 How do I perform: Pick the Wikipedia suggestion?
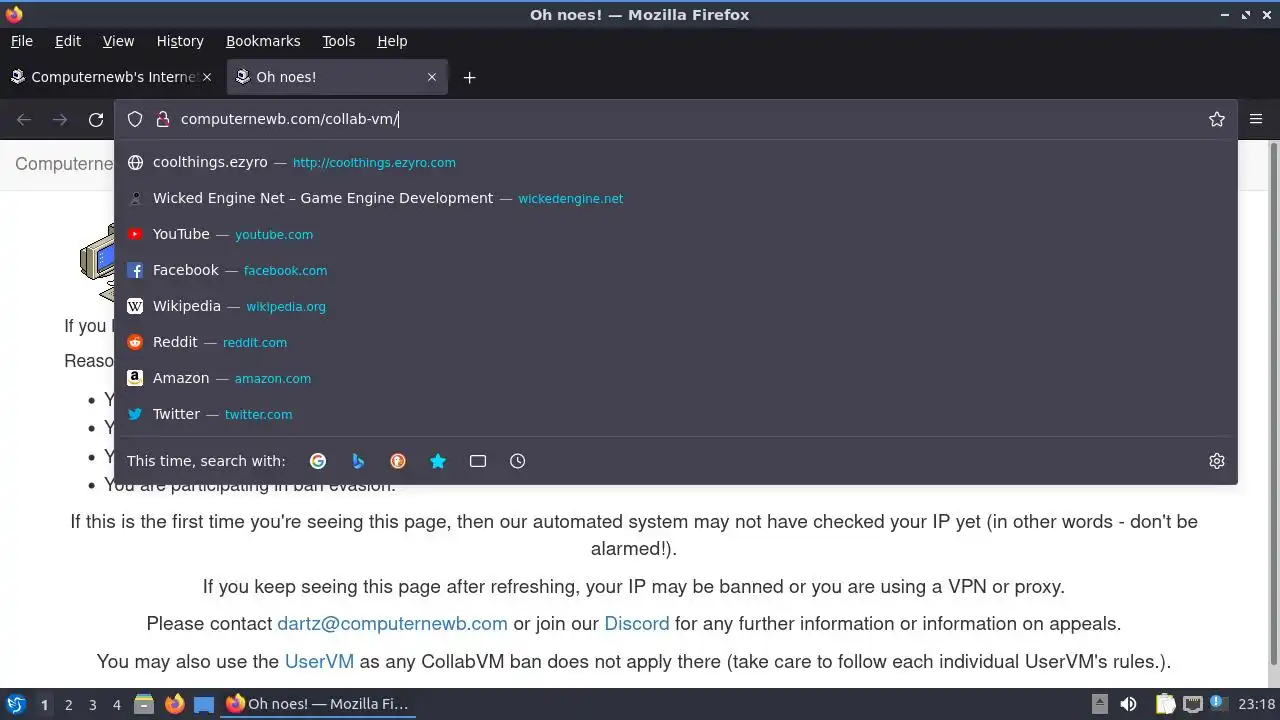[x=675, y=306]
